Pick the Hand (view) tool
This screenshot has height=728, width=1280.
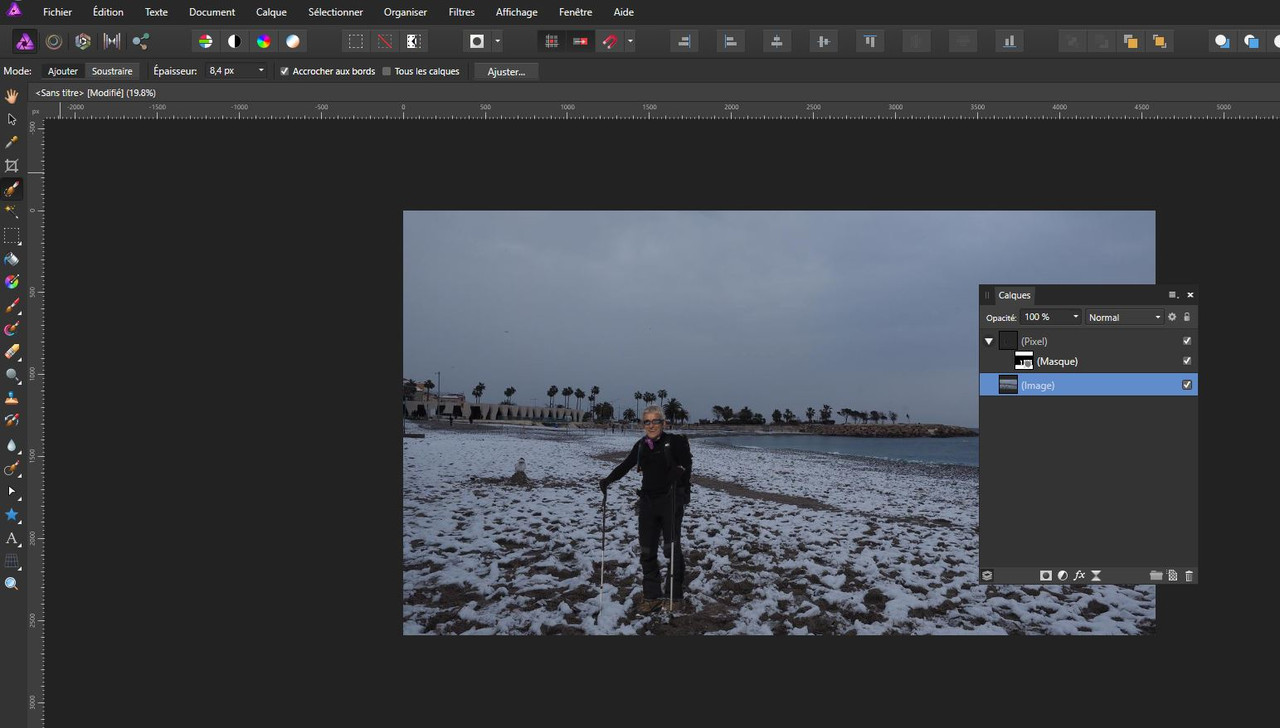[12, 96]
